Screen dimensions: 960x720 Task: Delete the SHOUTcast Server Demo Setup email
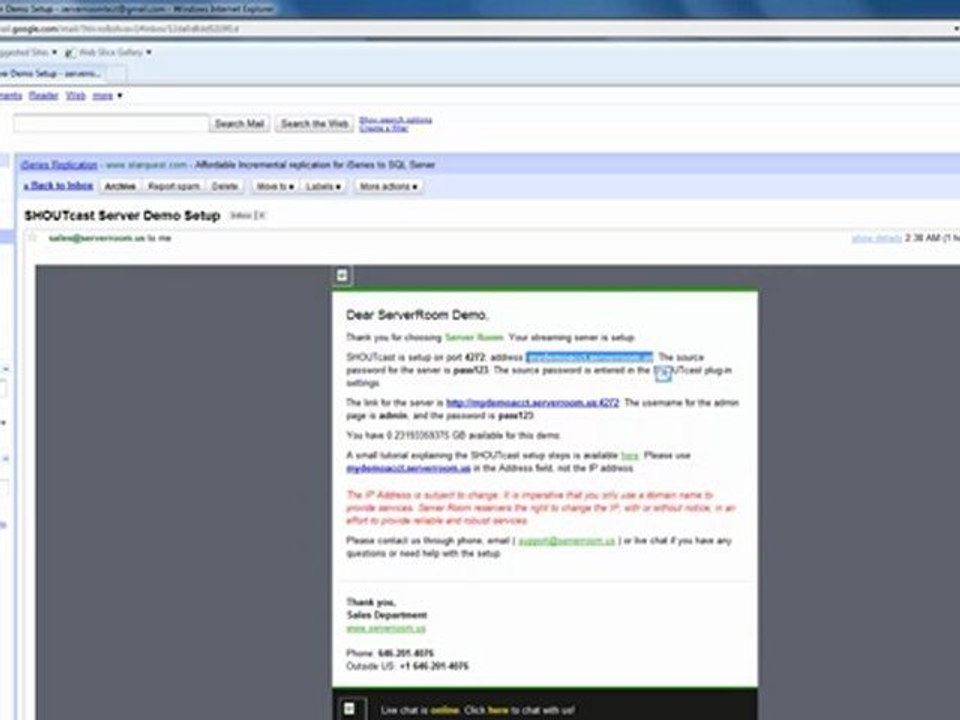point(225,186)
